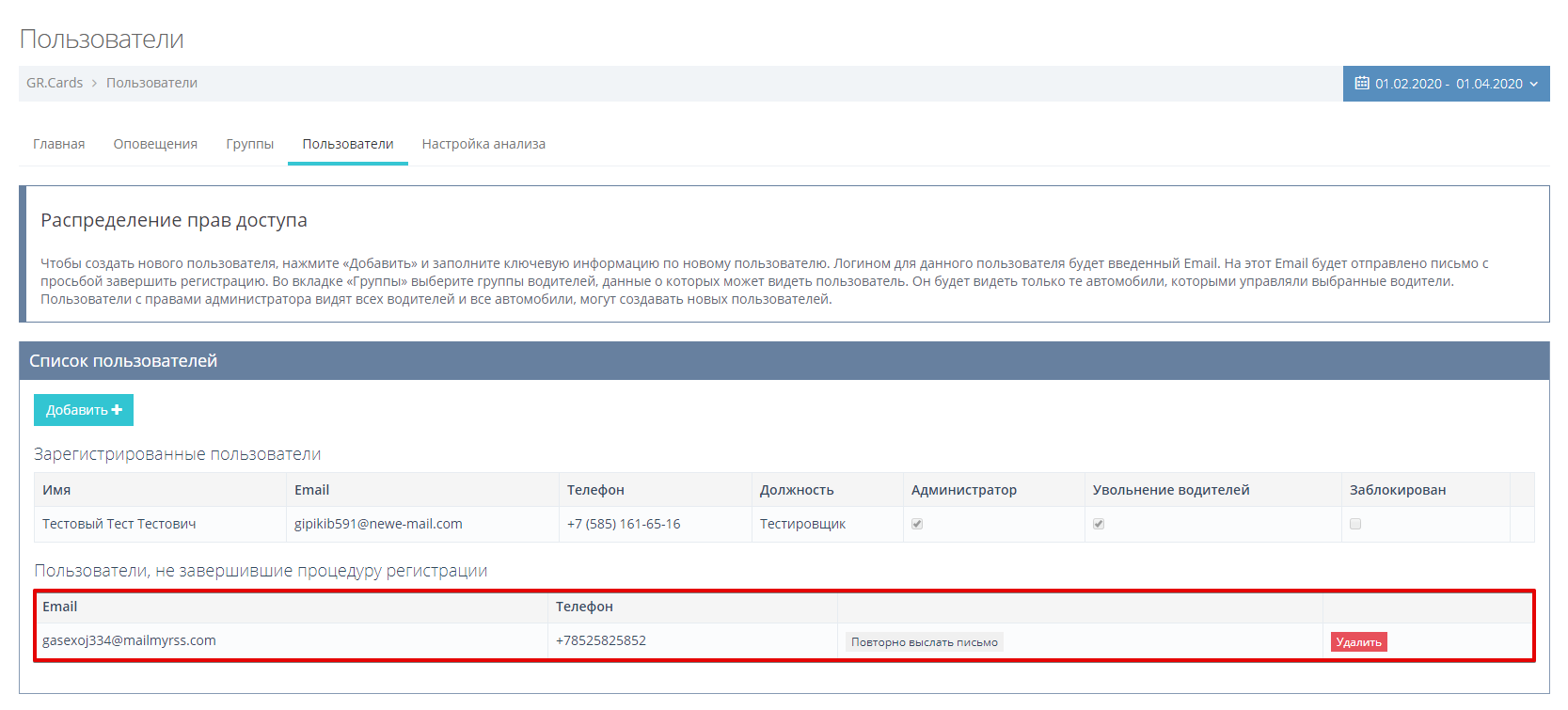The width and height of the screenshot is (1568, 710).
Task: Select the Пользователи tab
Action: pyautogui.click(x=347, y=144)
